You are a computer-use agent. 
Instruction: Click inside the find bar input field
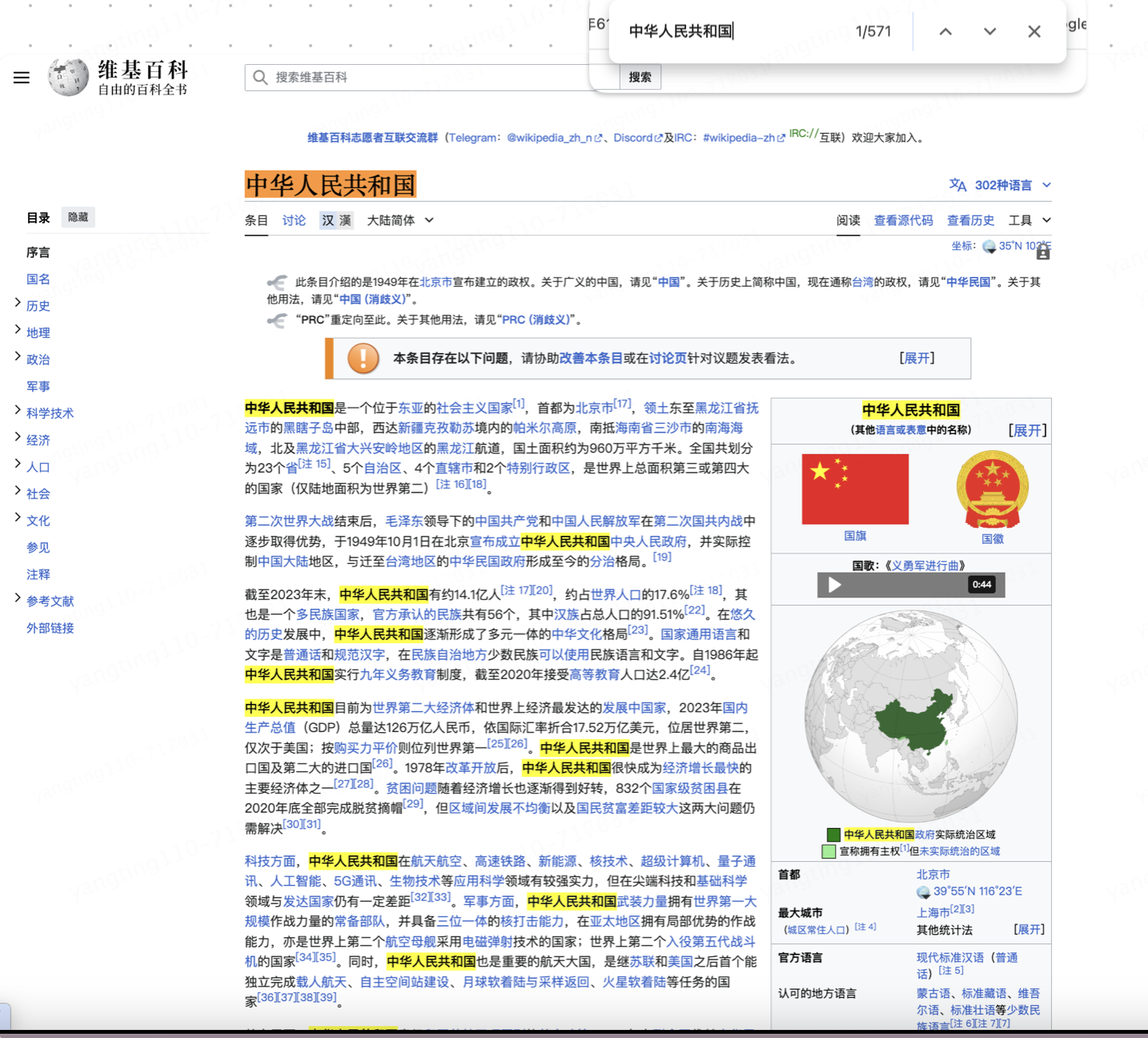point(721,31)
